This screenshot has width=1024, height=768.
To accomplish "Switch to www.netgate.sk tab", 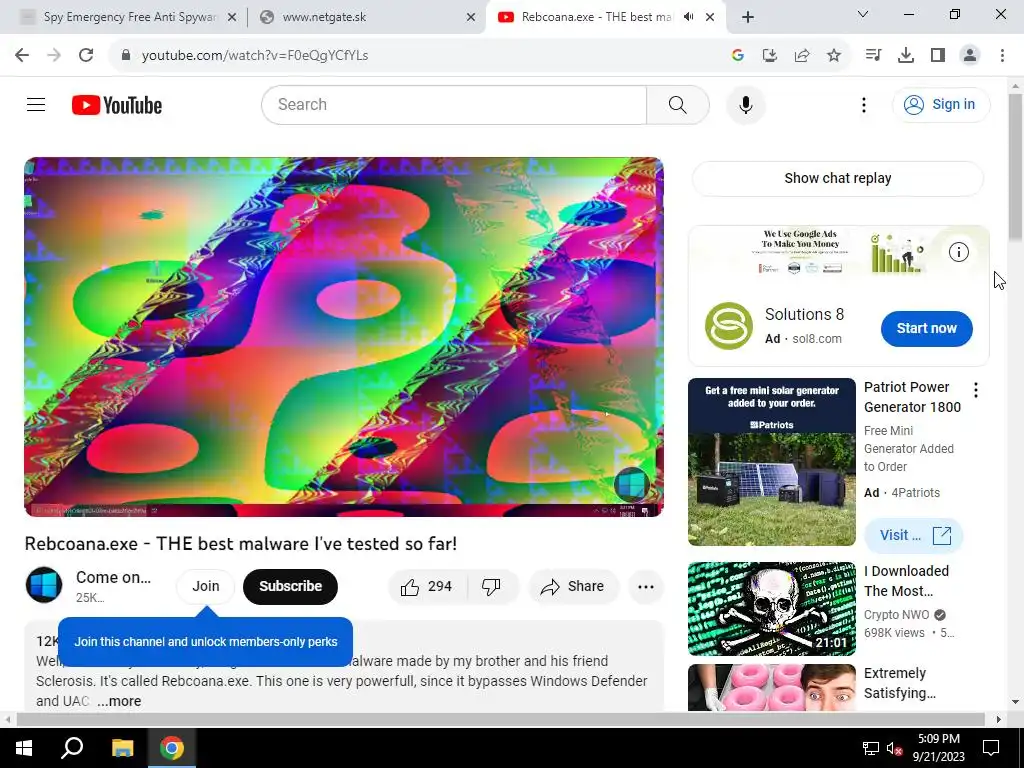I will 366,17.
